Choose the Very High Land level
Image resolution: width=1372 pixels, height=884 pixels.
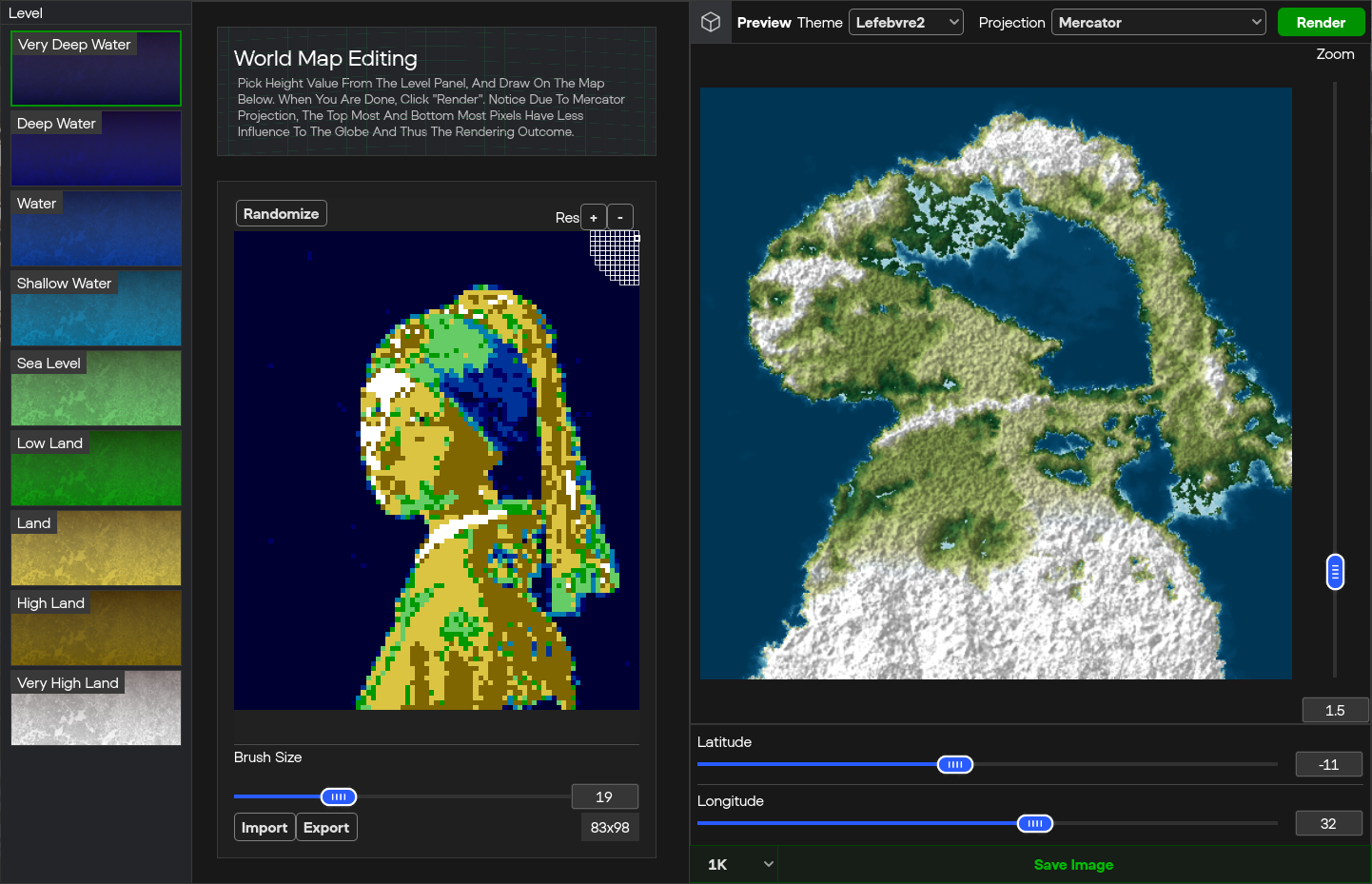click(x=96, y=708)
